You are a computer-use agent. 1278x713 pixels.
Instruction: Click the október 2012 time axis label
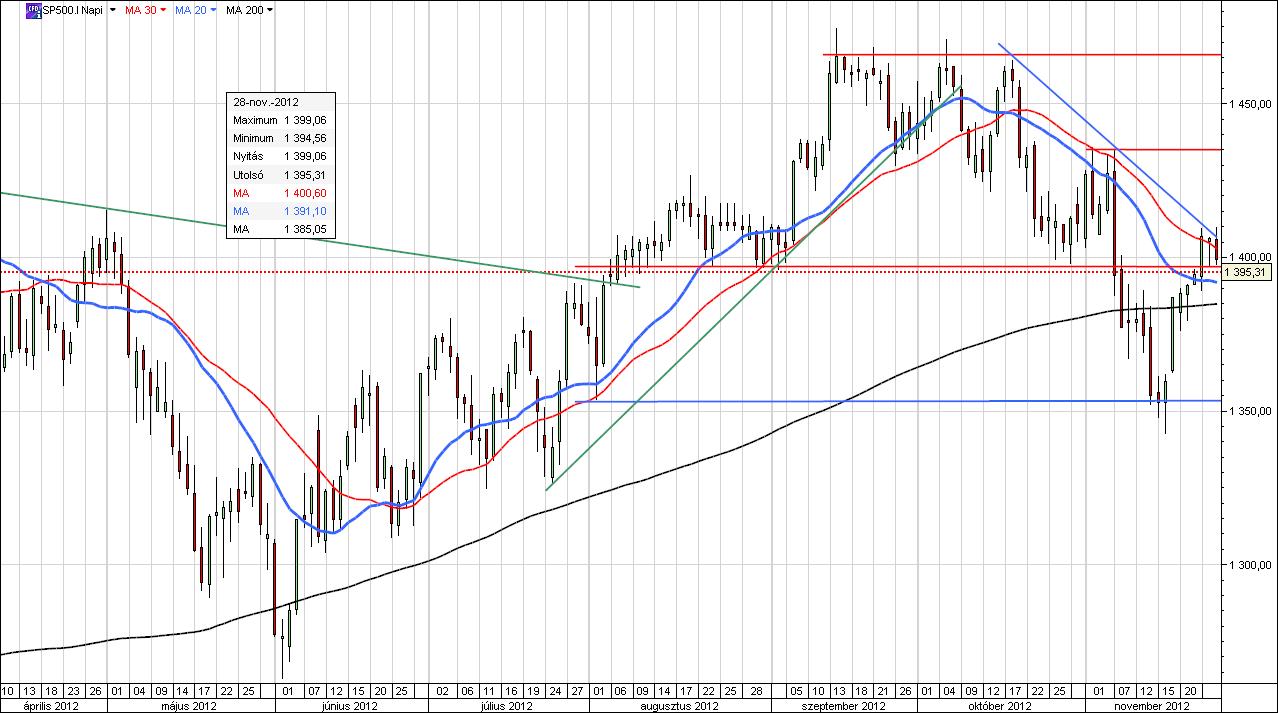click(x=1002, y=706)
